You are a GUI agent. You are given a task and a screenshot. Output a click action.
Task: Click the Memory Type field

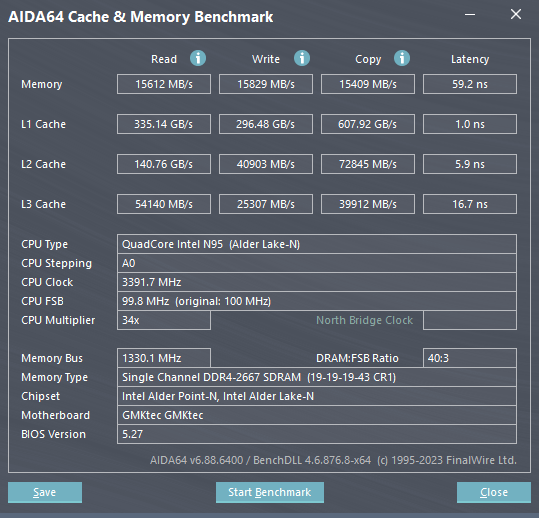click(317, 377)
